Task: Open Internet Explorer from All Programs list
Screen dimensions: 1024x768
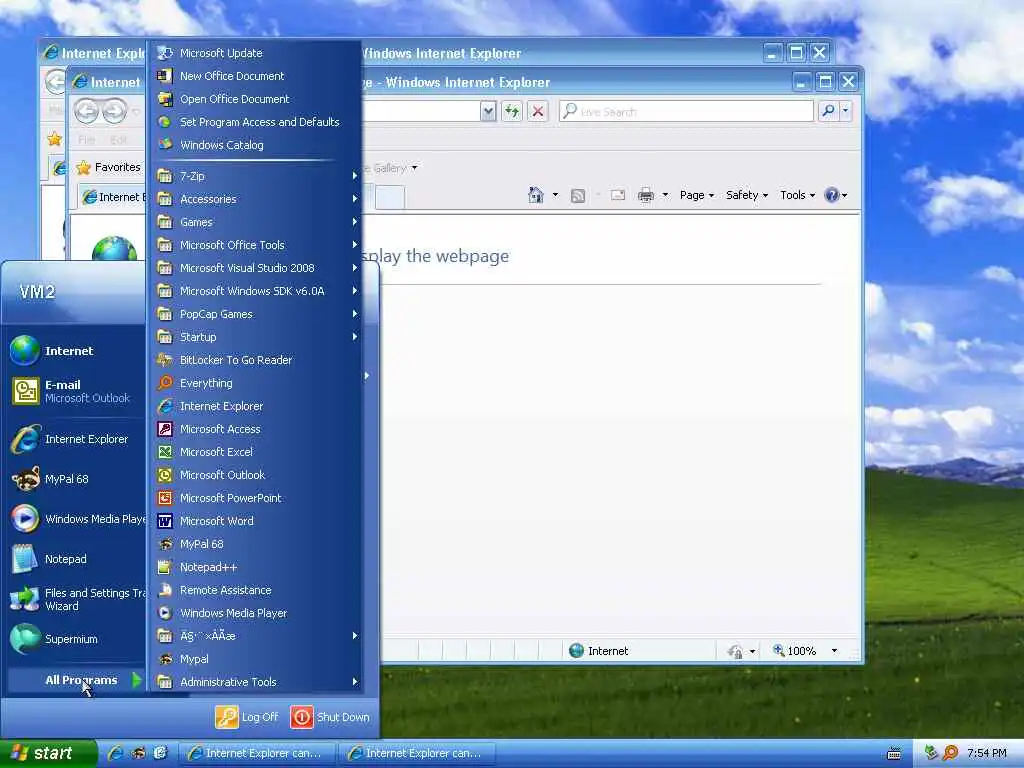Action: (255, 406)
